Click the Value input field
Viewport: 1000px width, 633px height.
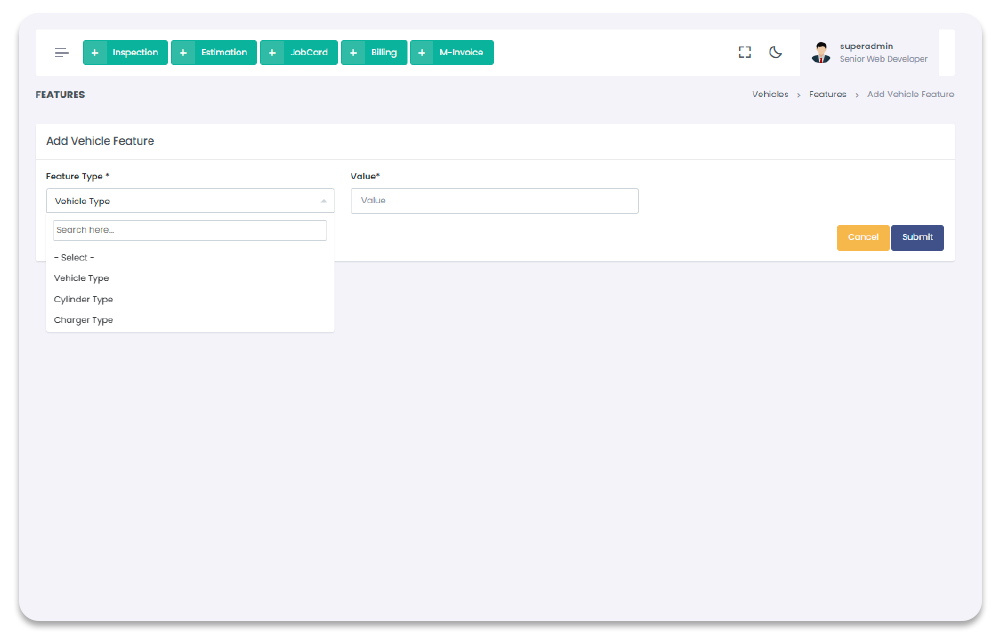(494, 201)
